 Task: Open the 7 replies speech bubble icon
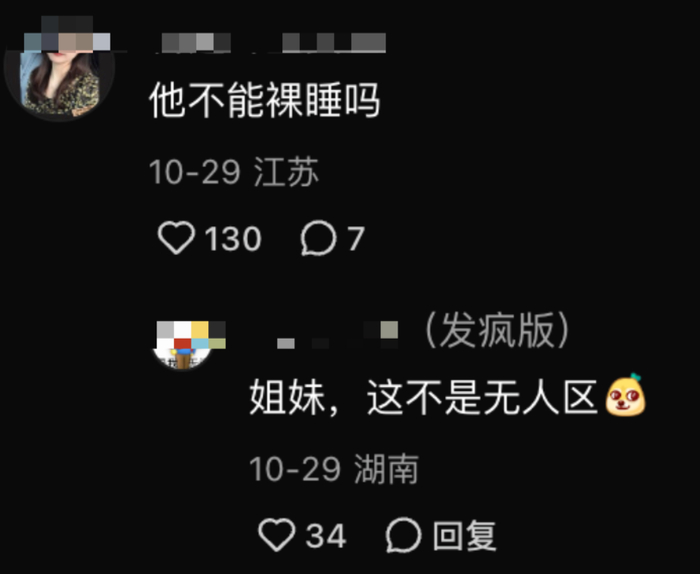point(318,238)
